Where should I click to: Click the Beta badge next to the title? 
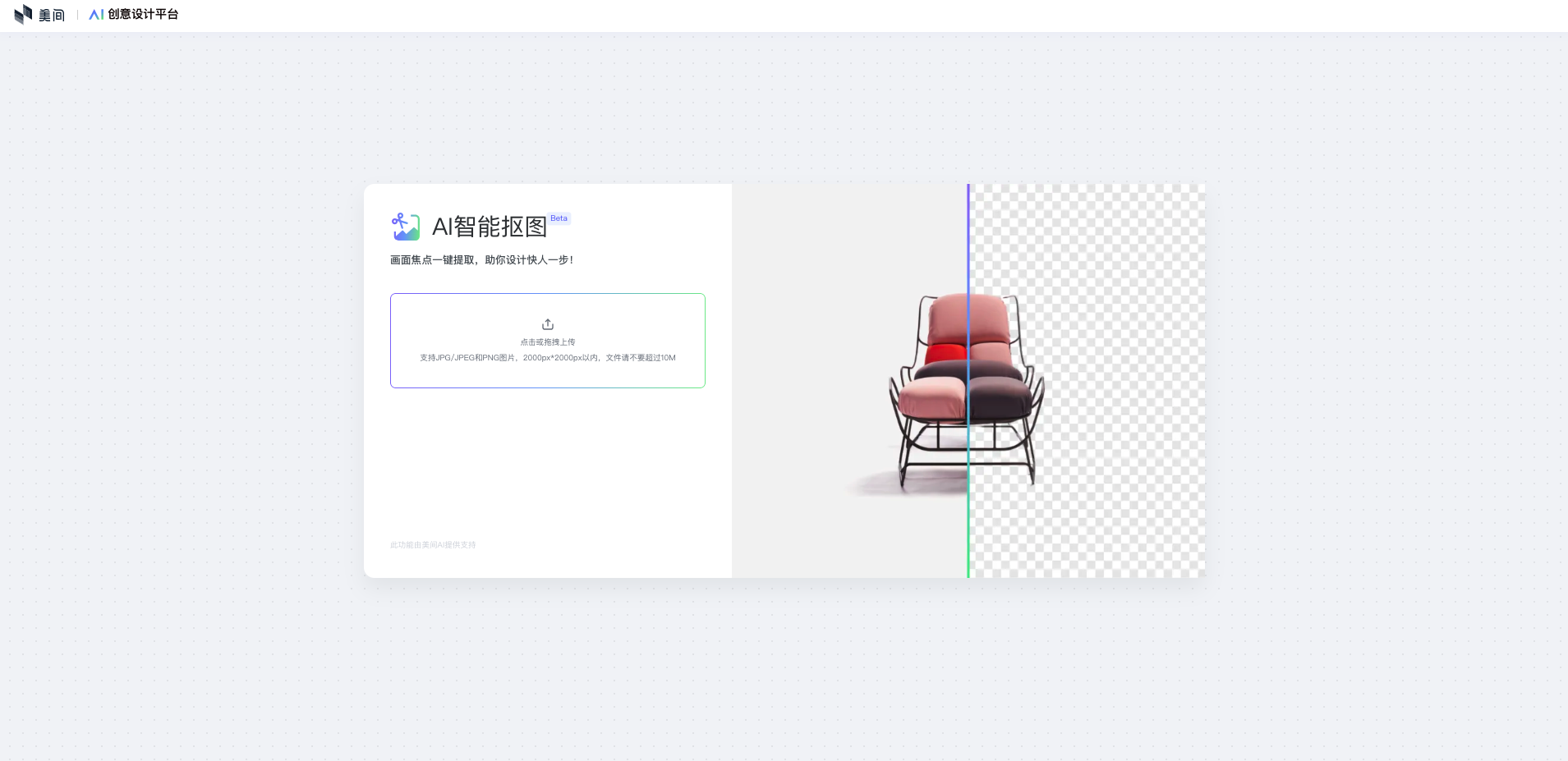(559, 218)
